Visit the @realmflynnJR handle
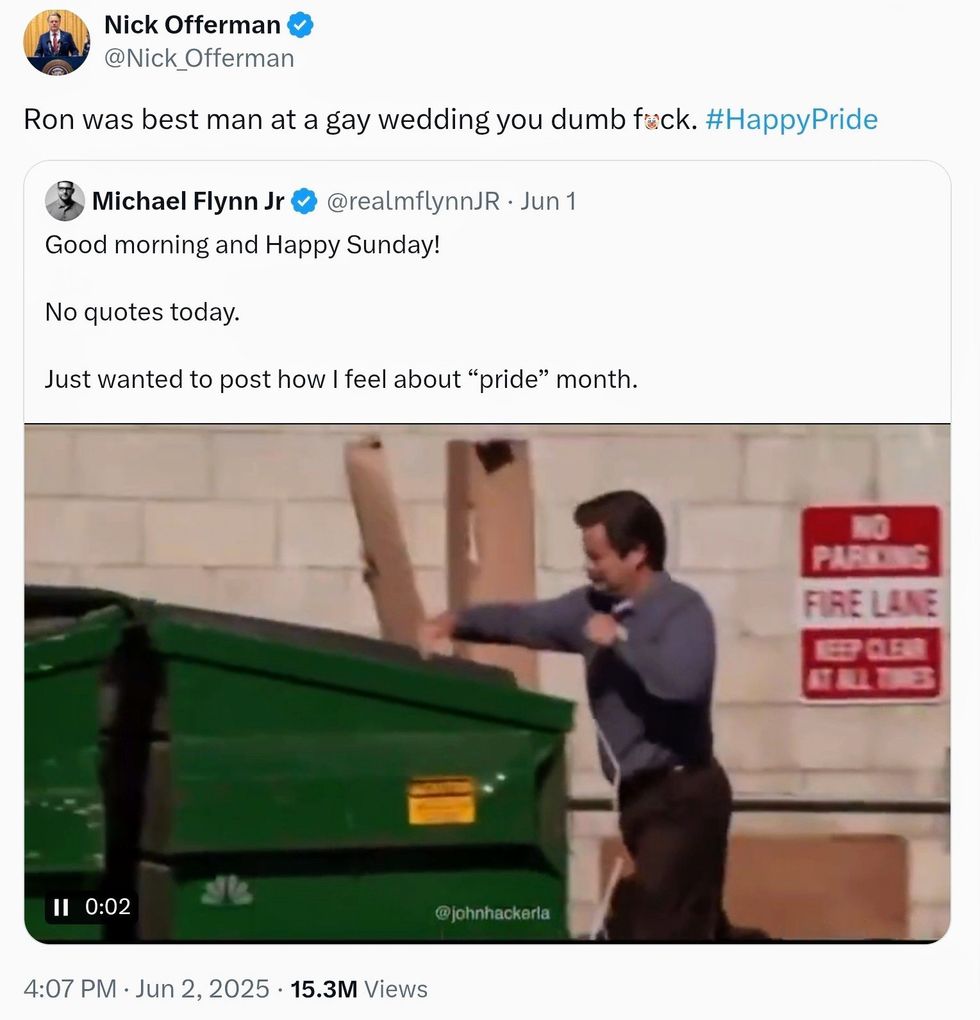Viewport: 980px width, 1020px height. click(x=413, y=201)
